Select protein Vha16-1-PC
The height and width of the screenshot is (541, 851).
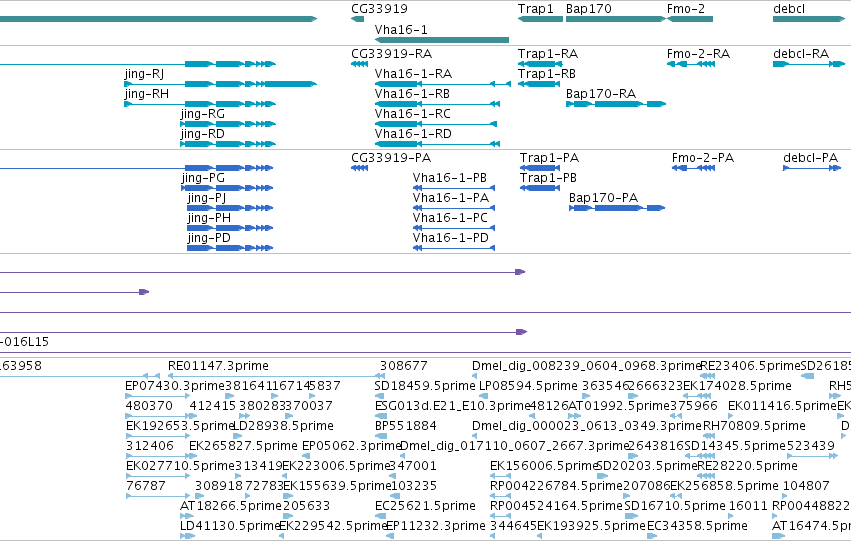click(450, 218)
